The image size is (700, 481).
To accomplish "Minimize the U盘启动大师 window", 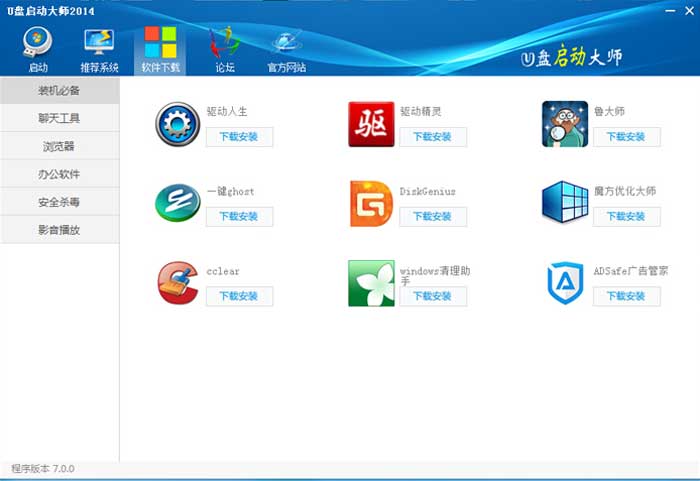I will tap(670, 10).
